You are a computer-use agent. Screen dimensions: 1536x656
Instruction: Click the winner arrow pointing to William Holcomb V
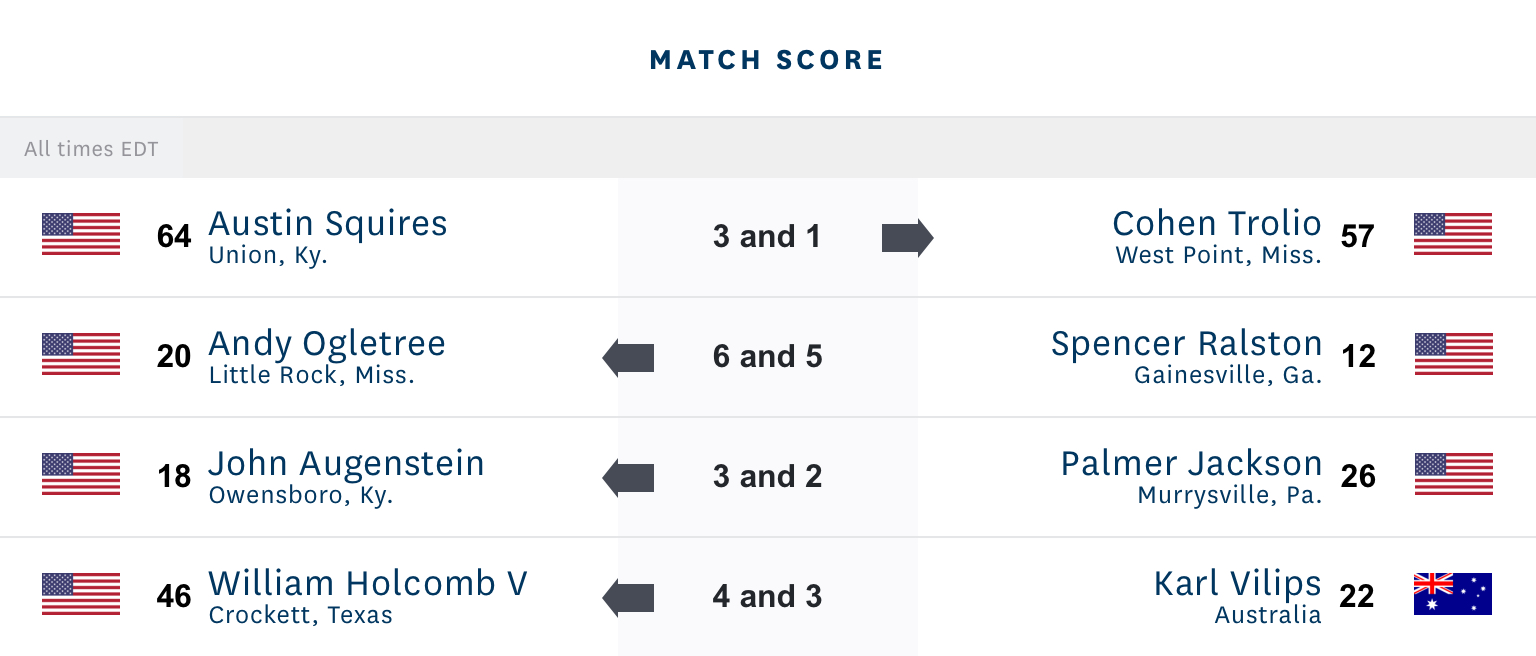(x=628, y=597)
